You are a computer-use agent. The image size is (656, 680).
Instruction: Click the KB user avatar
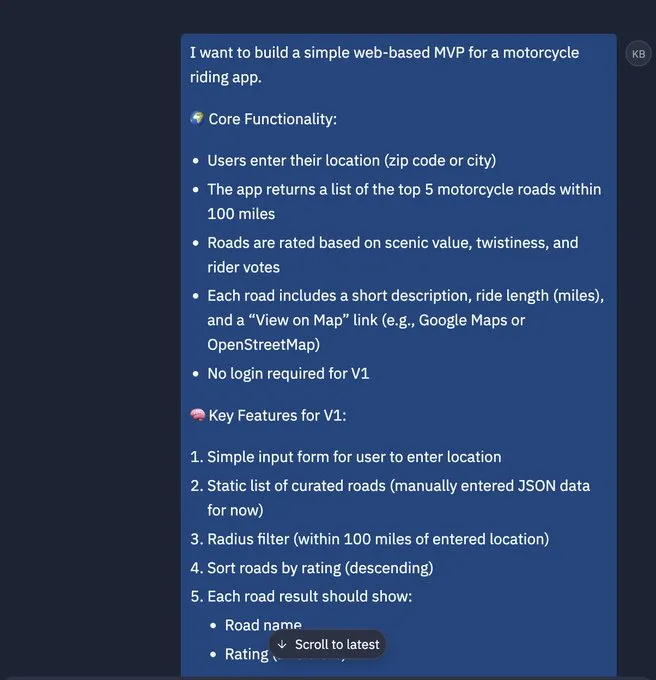(638, 54)
